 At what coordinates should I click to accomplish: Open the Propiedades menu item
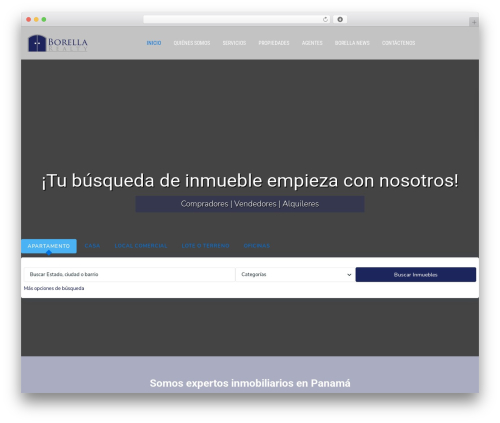274,43
